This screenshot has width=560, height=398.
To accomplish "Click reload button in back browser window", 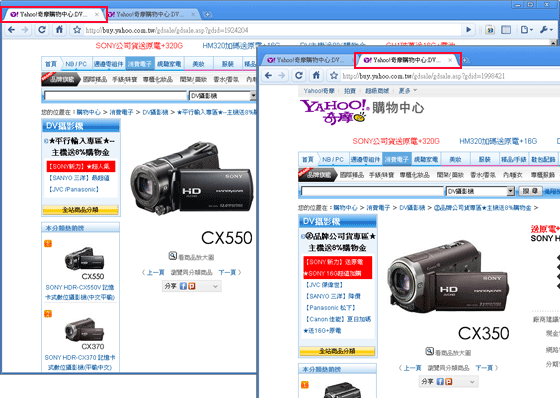I will pyautogui.click(x=42, y=30).
